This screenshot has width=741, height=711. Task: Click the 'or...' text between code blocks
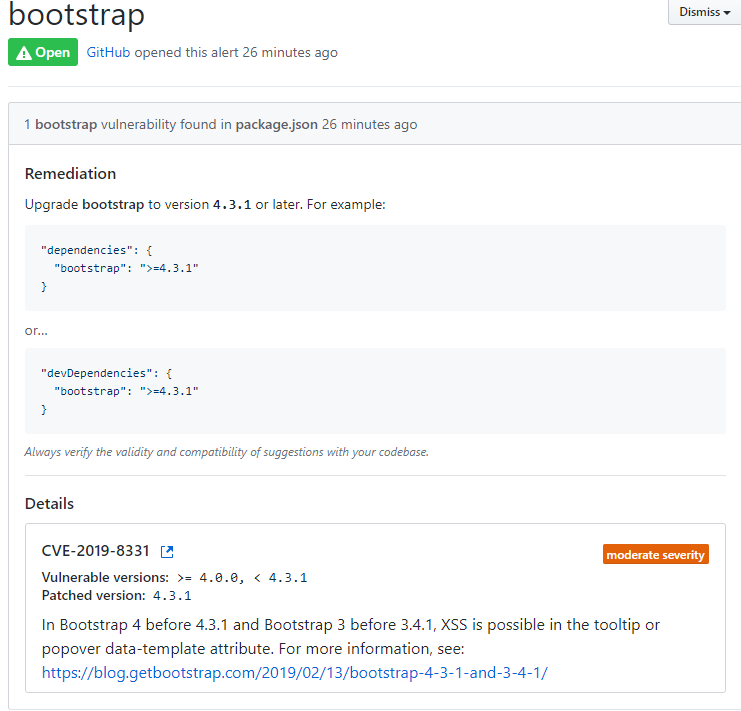pos(36,330)
